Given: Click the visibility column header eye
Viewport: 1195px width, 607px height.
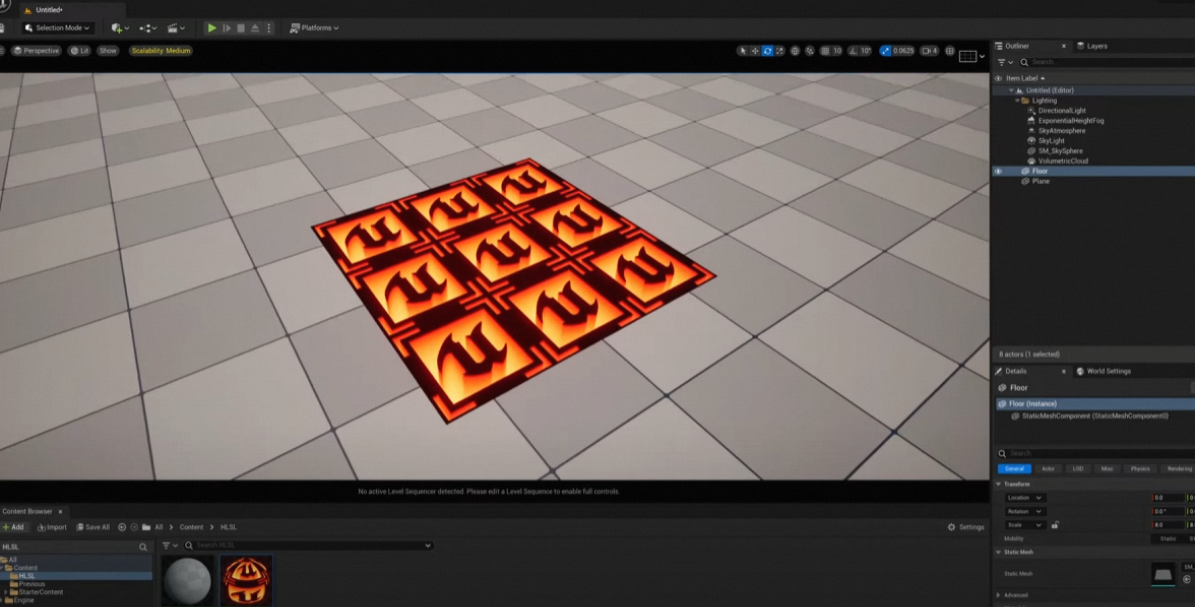Looking at the screenshot, I should tap(998, 79).
